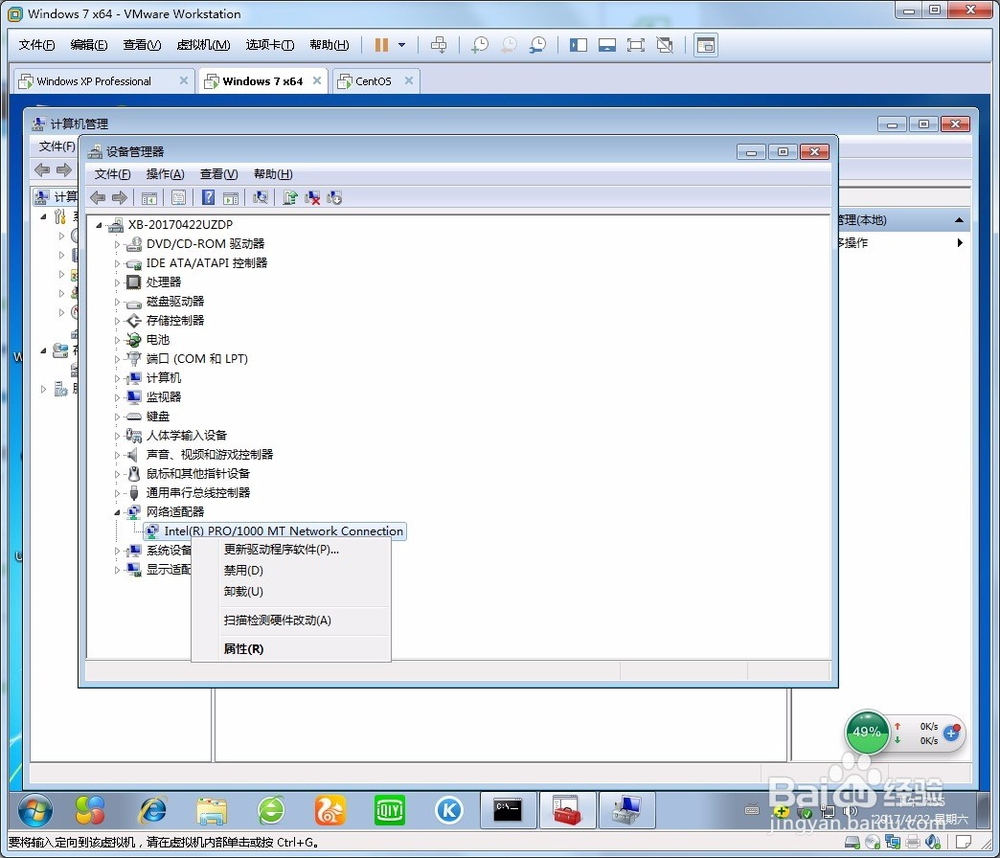Viewport: 1000px width, 858px height.
Task: Open VMware 编辑(E) menu
Action: click(x=89, y=45)
